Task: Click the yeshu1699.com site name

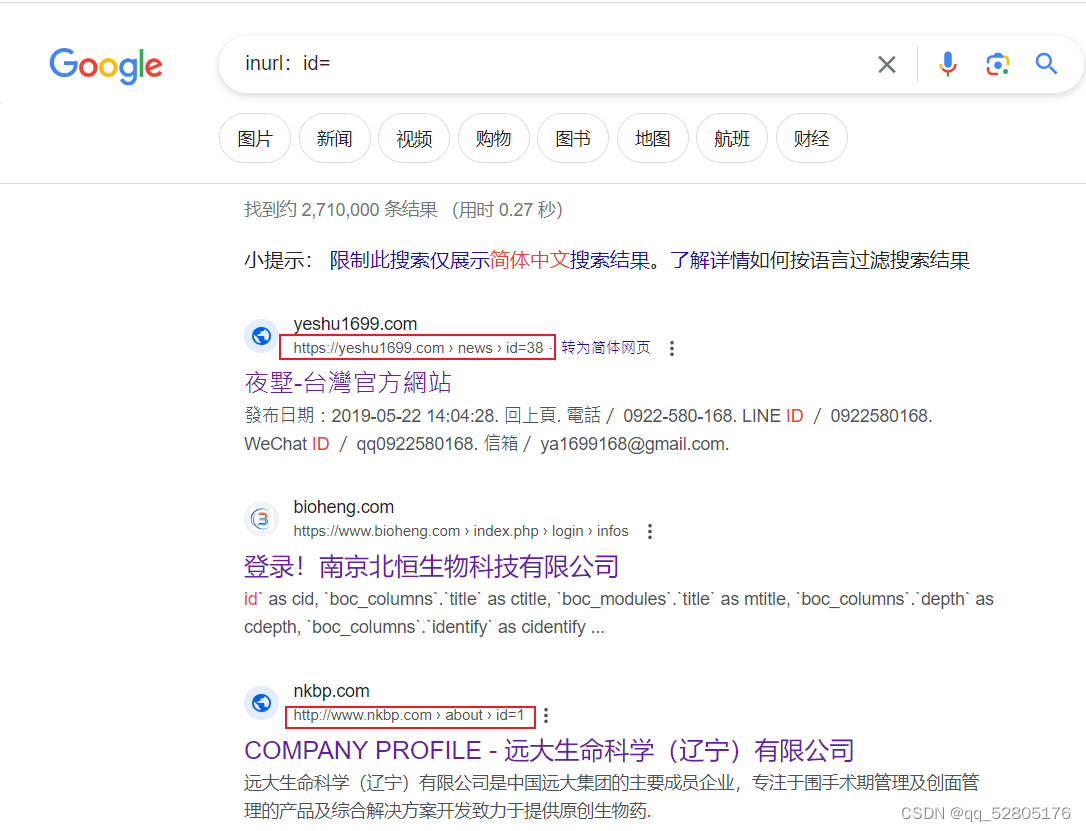Action: tap(355, 323)
